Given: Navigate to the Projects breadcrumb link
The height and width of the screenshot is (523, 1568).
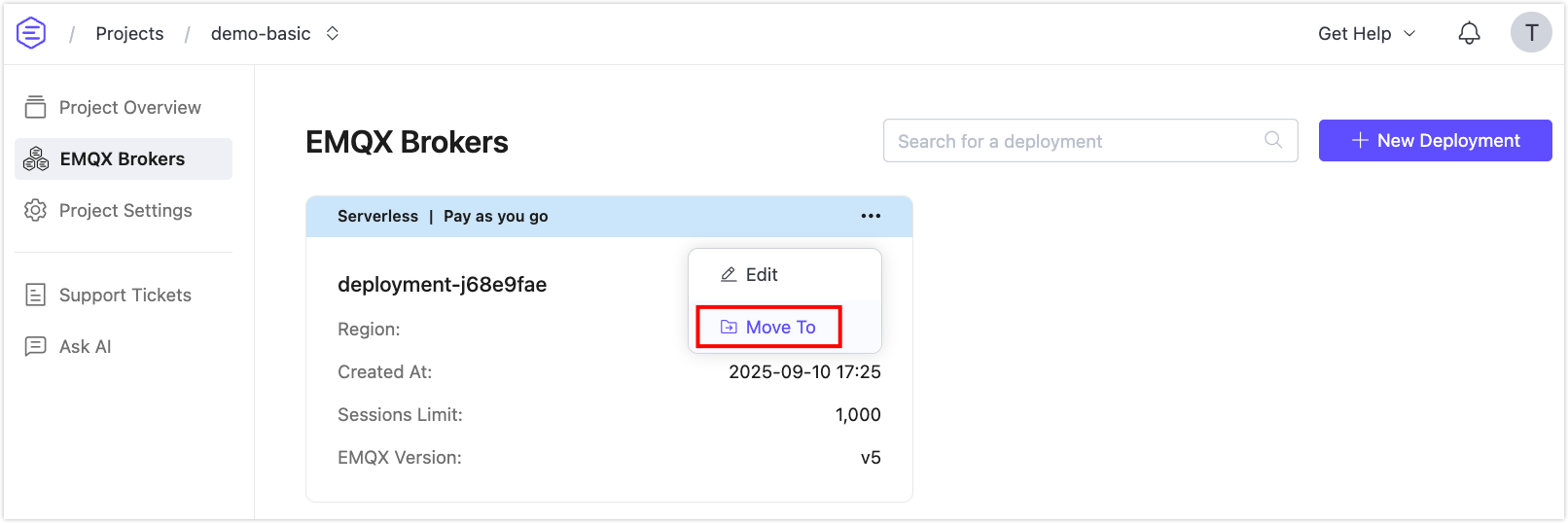Looking at the screenshot, I should coord(129,33).
